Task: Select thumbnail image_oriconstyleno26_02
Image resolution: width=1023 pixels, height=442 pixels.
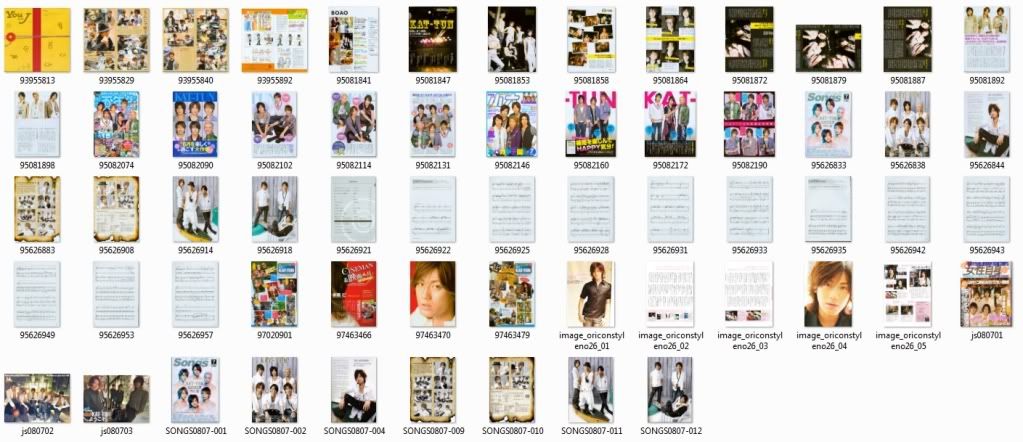Action: pyautogui.click(x=670, y=294)
